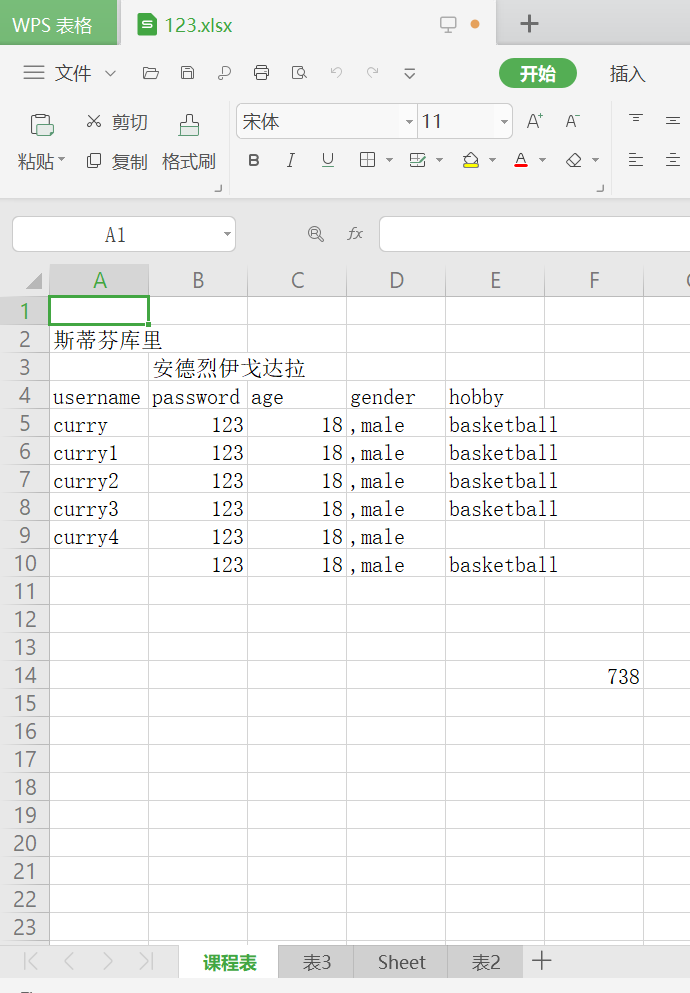The image size is (690, 993).
Task: Click cell containing 安德烈伊戈达拉
Action: (x=198, y=367)
